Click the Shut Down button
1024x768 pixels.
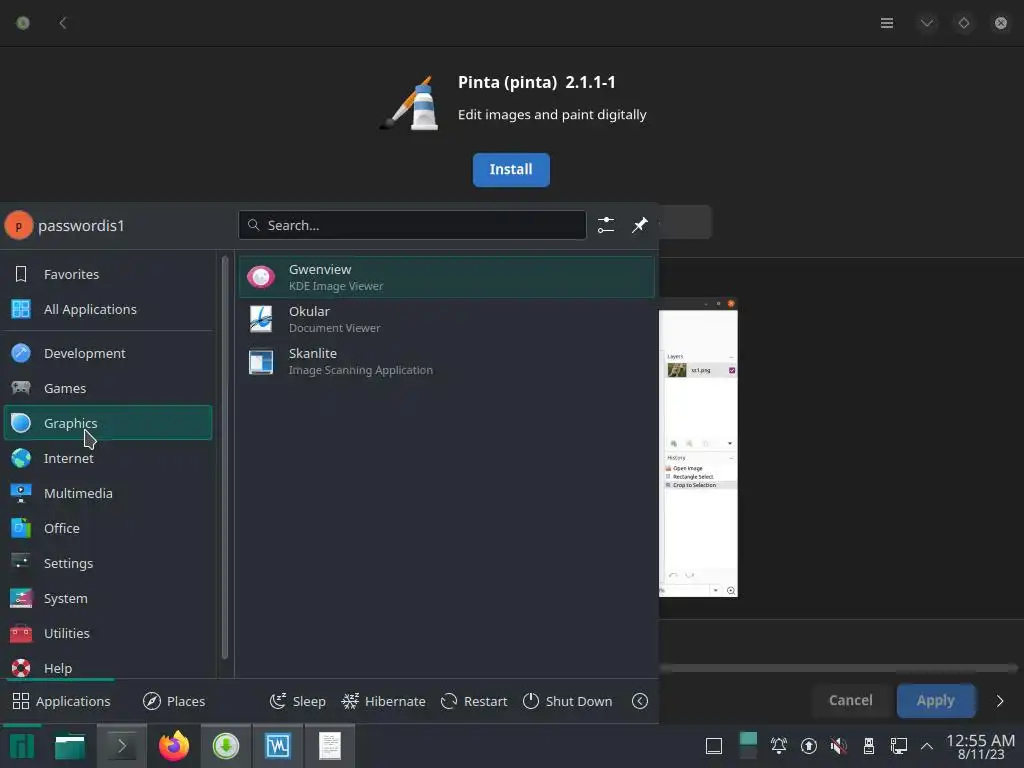[x=568, y=701]
